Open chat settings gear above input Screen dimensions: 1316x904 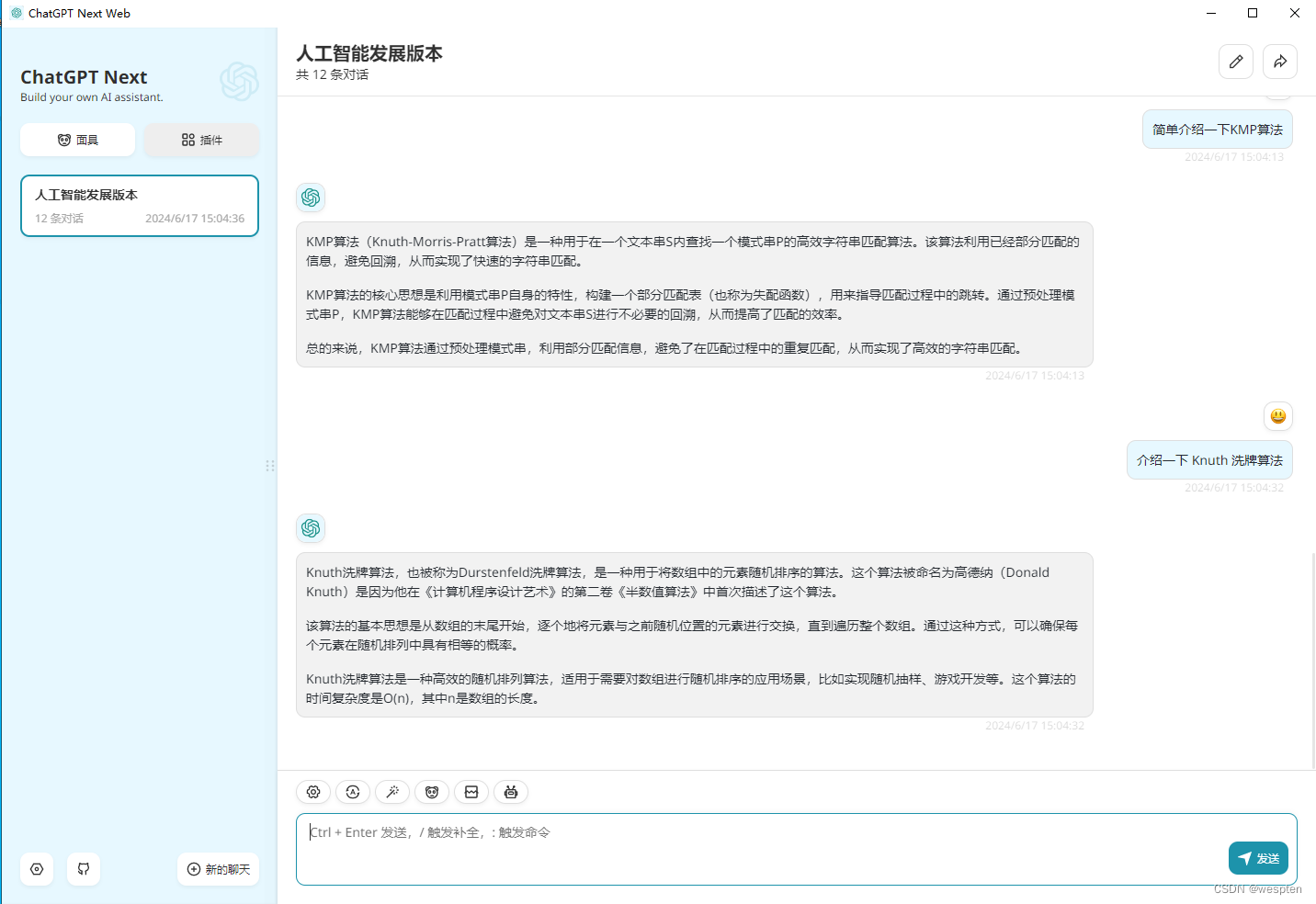(313, 792)
